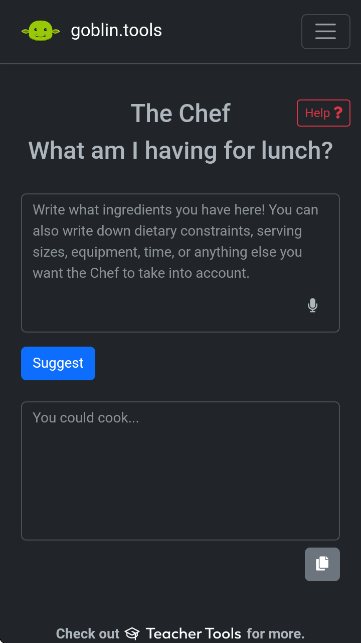Open the Help button
Image resolution: width=361 pixels, height=643 pixels.
tap(324, 113)
